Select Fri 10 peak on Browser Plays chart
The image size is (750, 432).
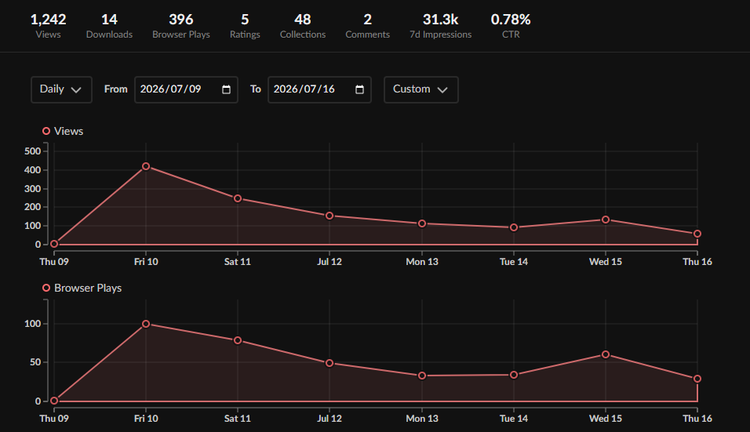pos(146,324)
